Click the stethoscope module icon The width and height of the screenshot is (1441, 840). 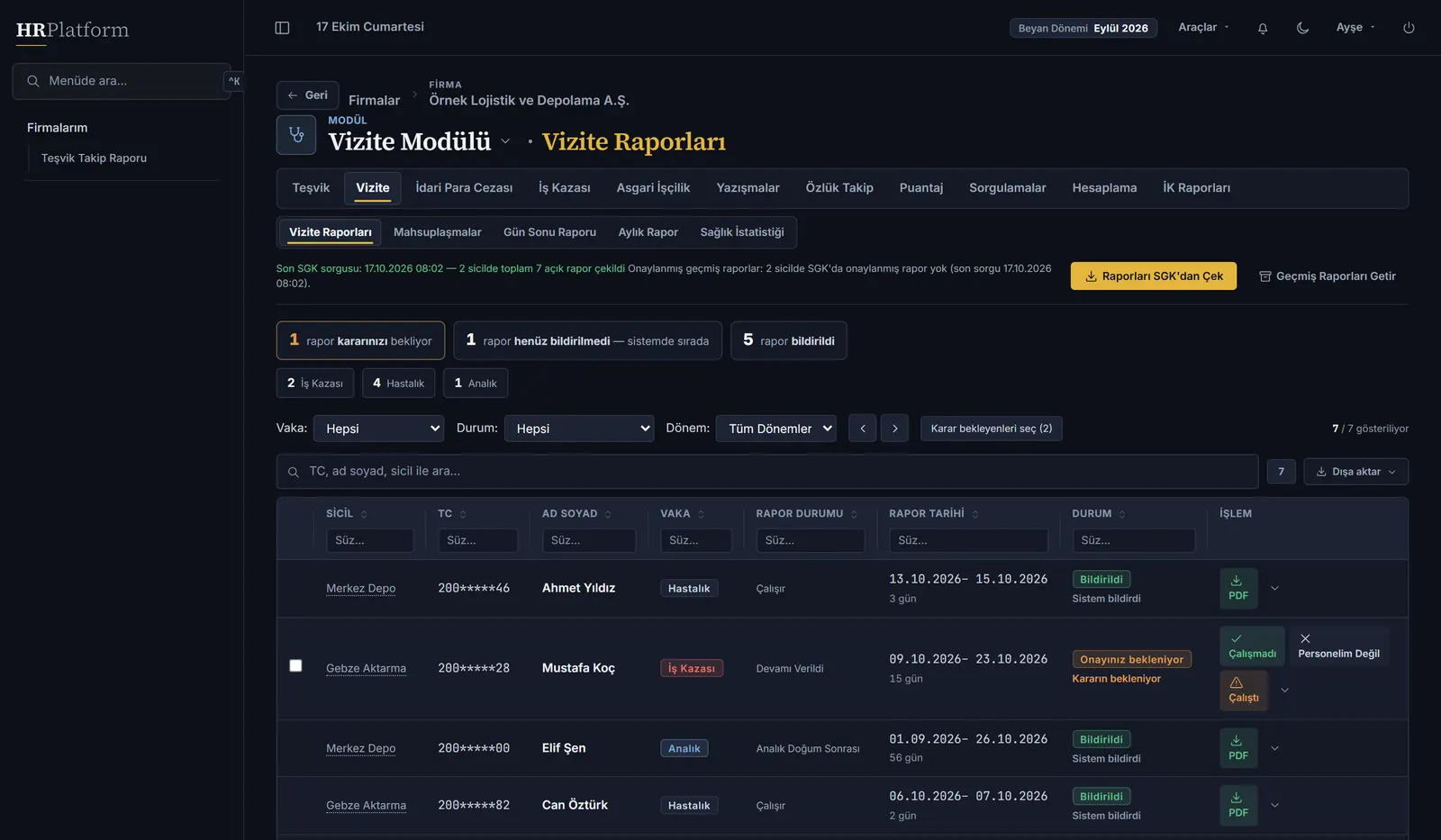click(296, 135)
